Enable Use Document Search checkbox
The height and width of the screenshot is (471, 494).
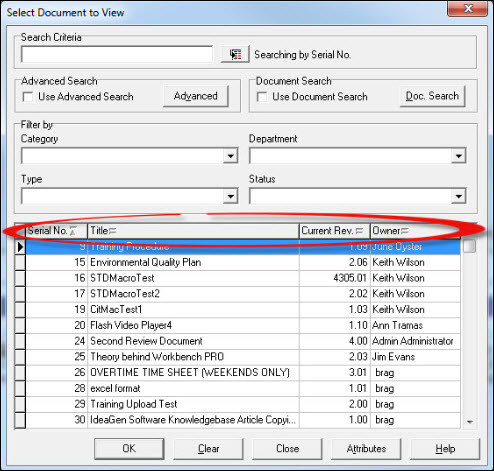262,97
